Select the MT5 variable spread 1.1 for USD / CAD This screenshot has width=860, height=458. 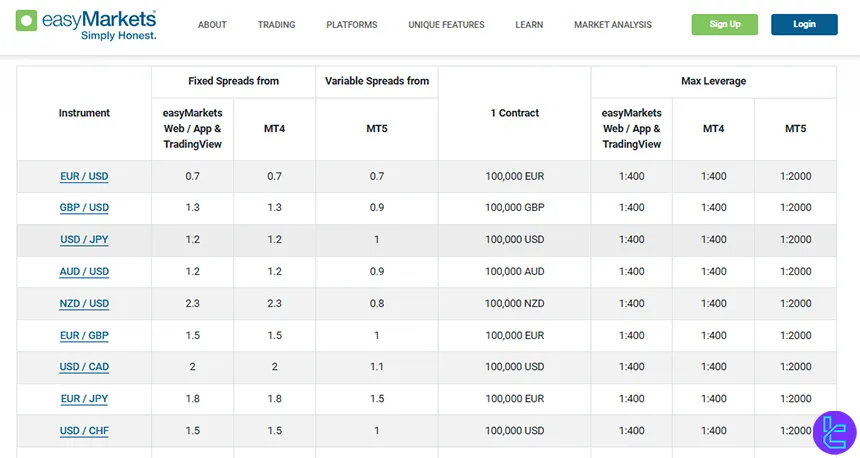point(377,367)
